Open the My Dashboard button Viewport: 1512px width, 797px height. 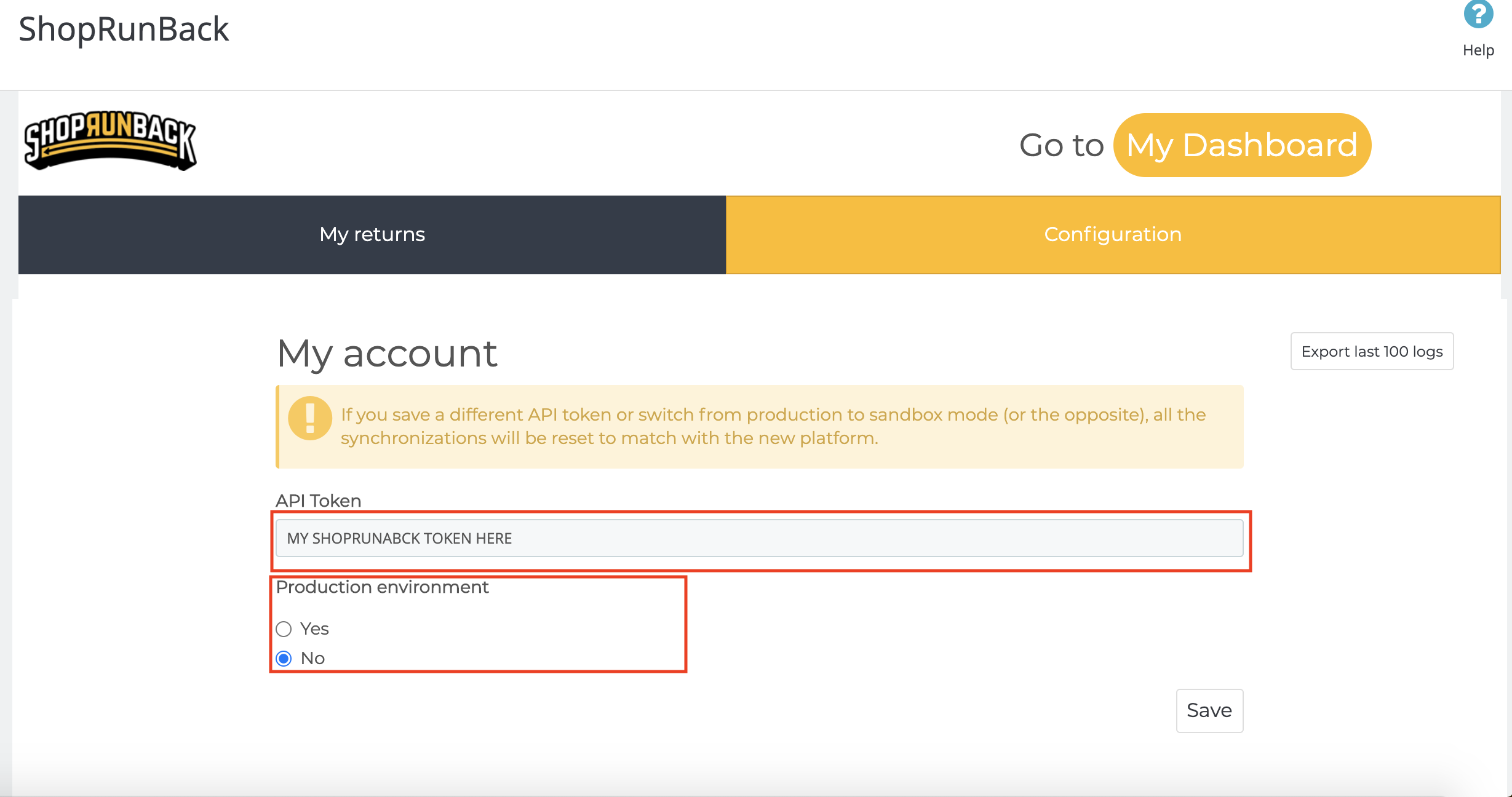point(1242,145)
